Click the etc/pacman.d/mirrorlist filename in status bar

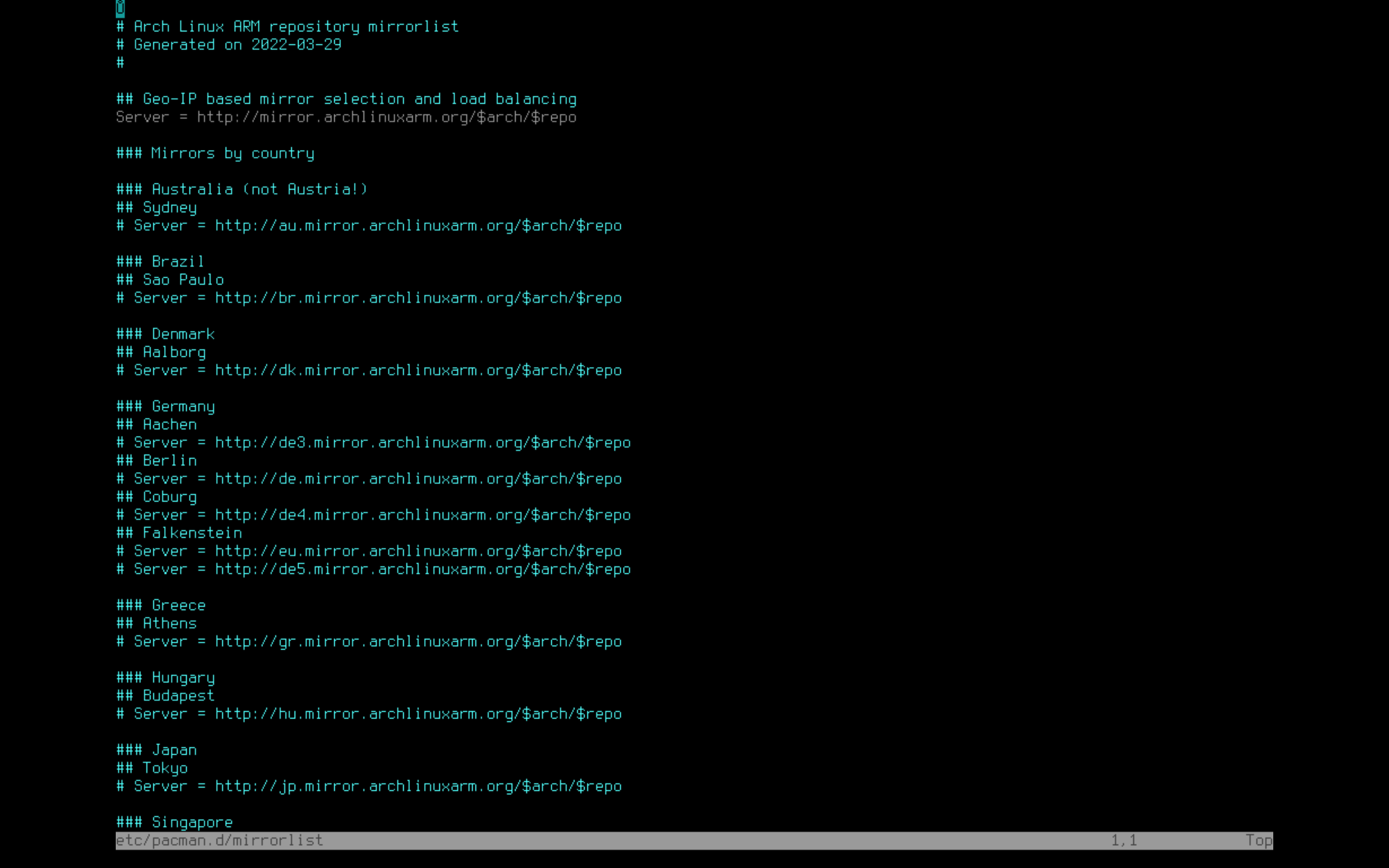(x=219, y=841)
